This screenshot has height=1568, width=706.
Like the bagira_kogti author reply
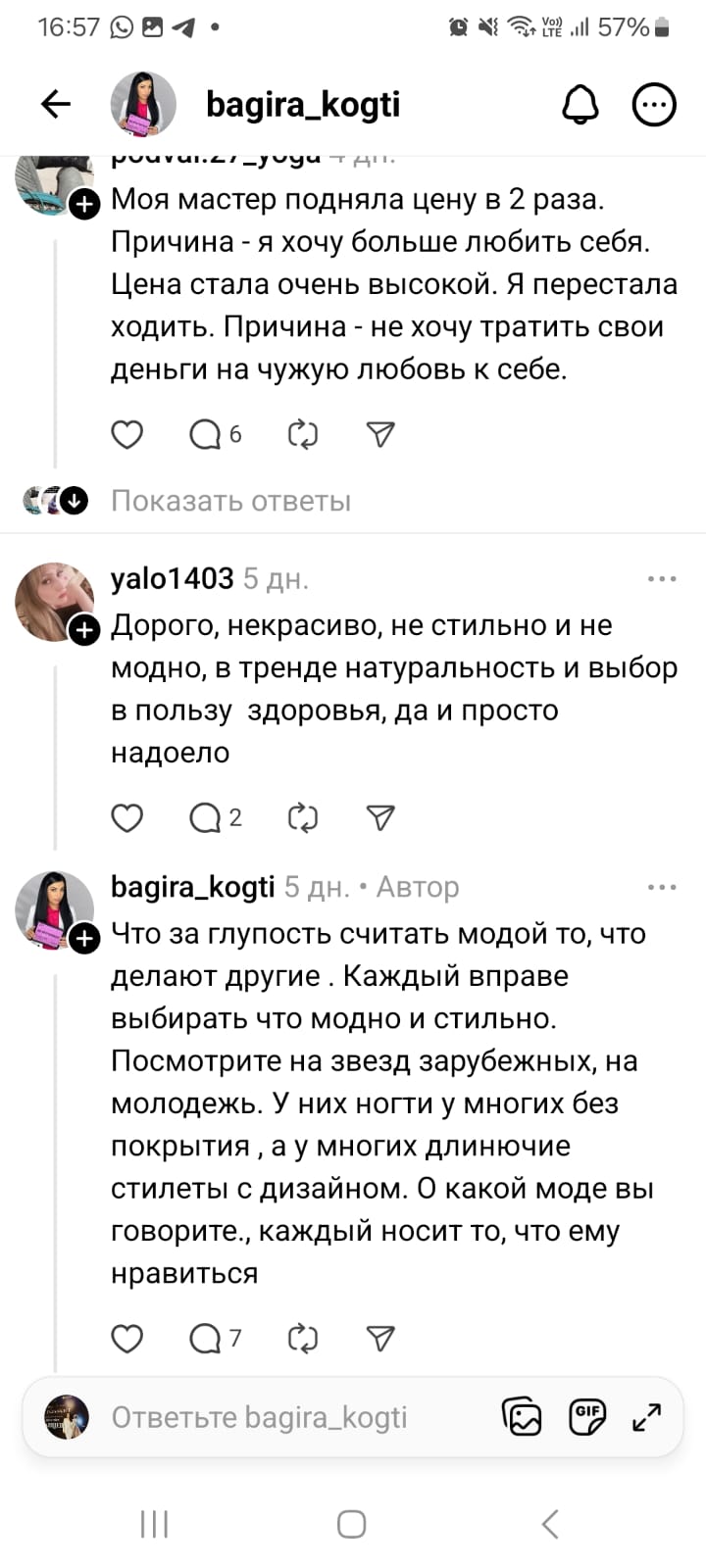point(127,1338)
